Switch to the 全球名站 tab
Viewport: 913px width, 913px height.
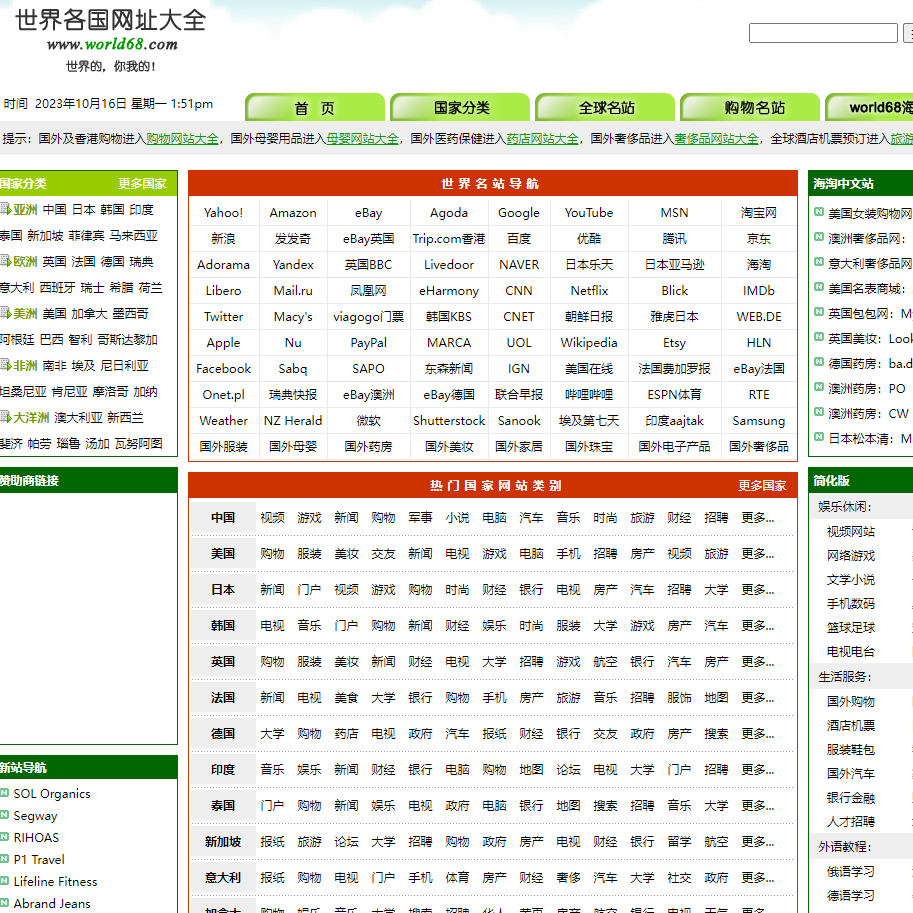click(x=605, y=108)
